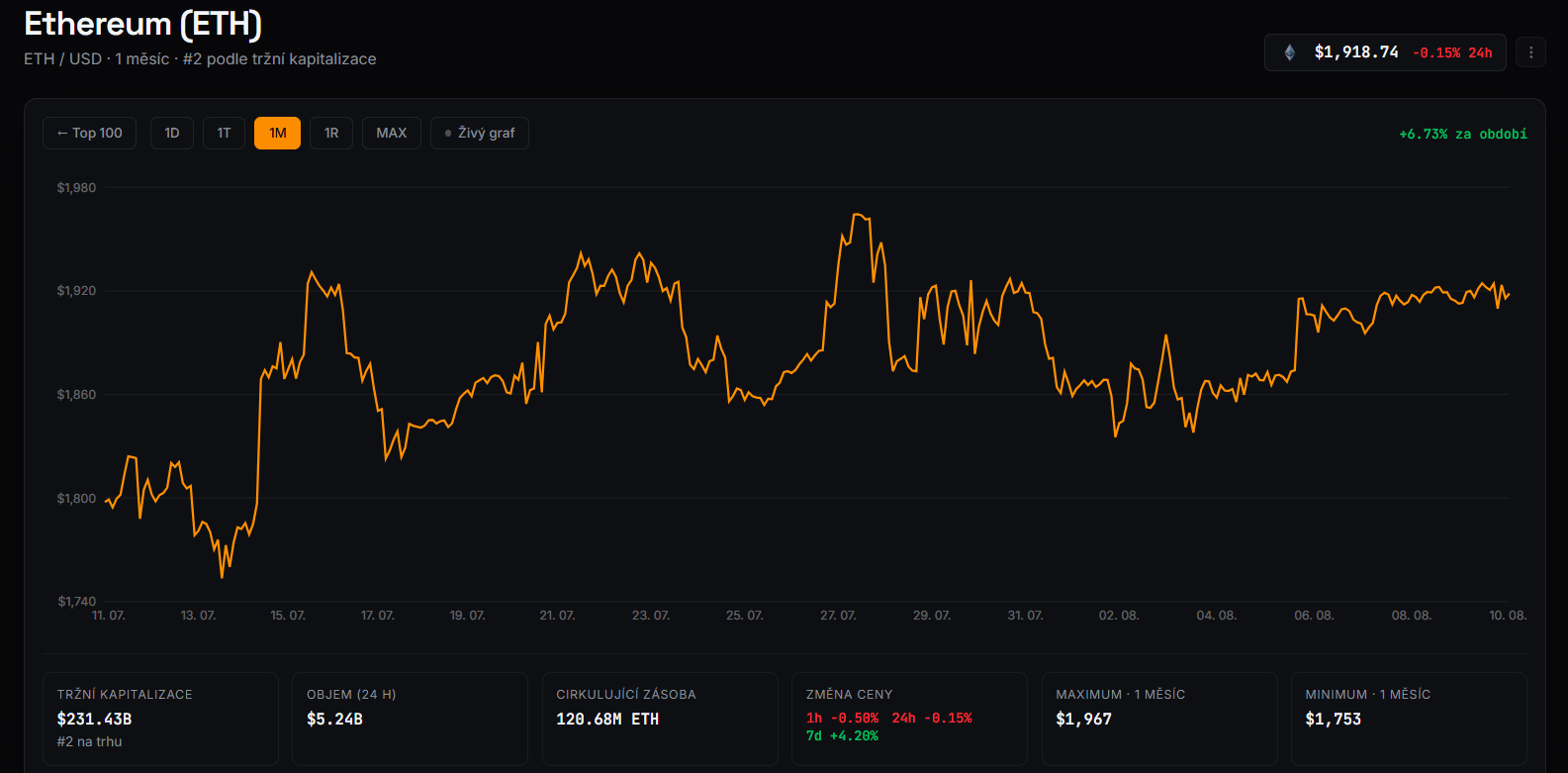
Task: Click the 29. 07. date label
Action: [932, 616]
